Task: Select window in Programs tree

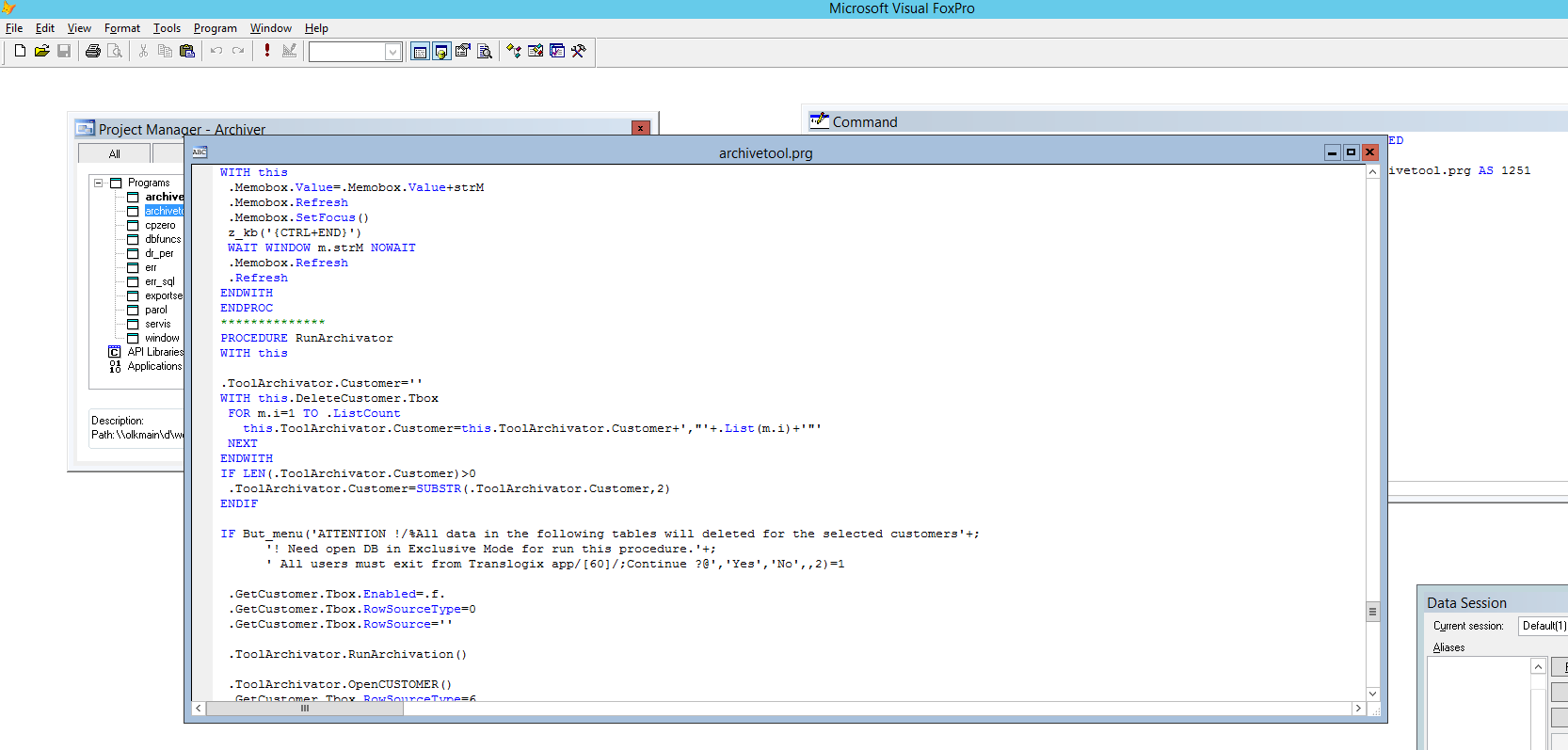Action: (162, 338)
